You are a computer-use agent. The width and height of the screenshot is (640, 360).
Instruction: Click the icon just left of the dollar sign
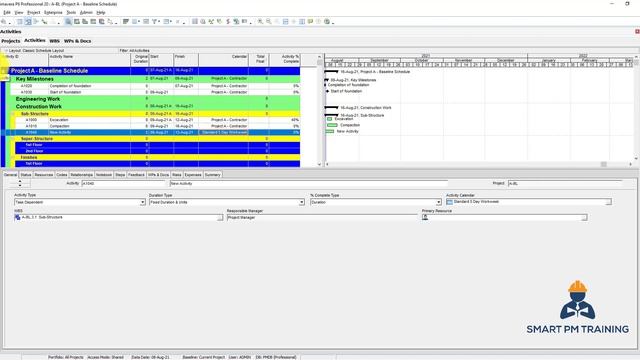click(x=220, y=22)
